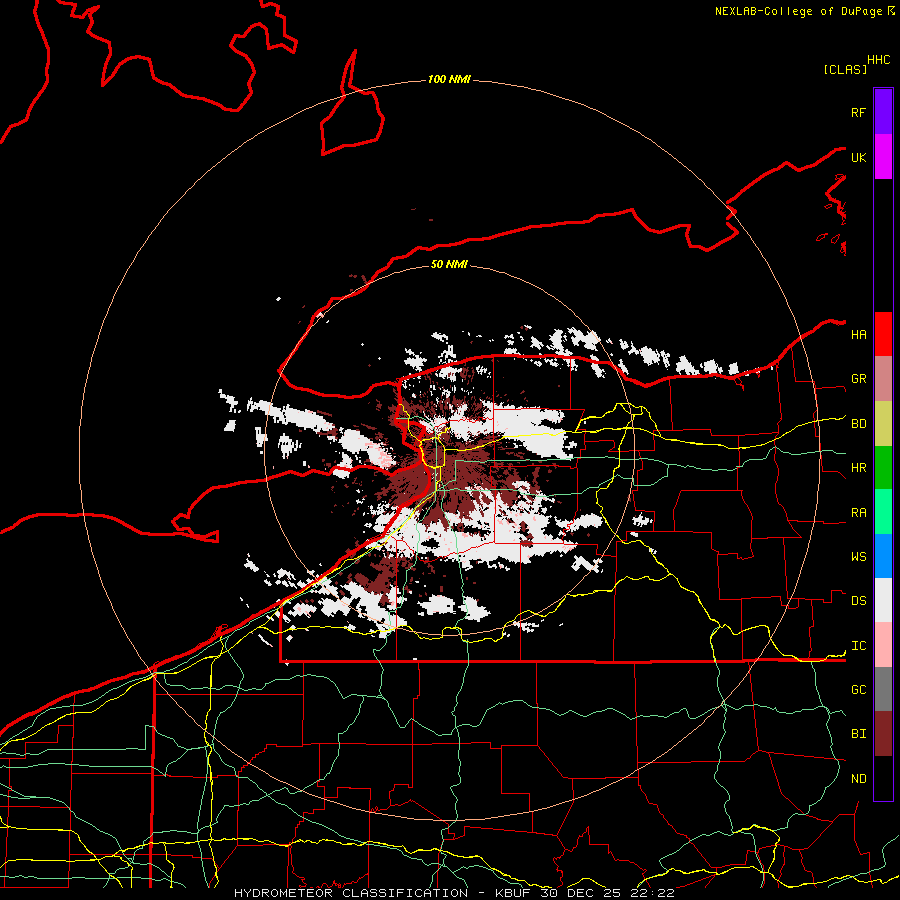The image size is (900, 900).
Task: Click the 'HA' legend label
Action: click(859, 335)
